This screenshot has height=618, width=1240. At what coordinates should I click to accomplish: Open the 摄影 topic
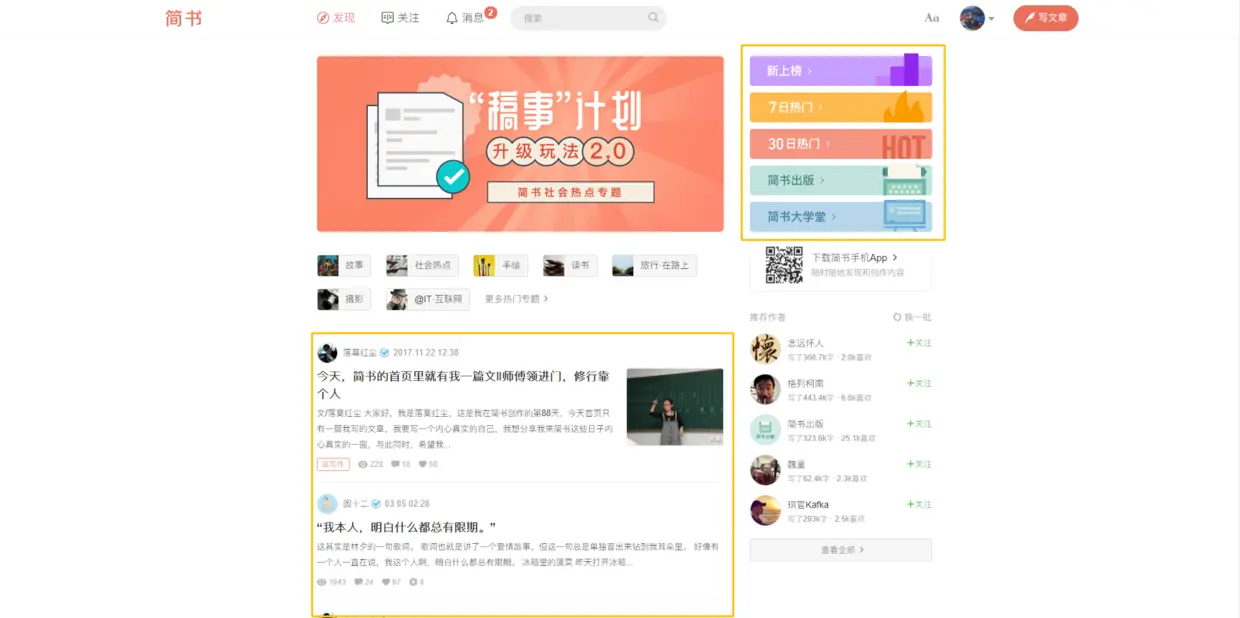tap(344, 299)
